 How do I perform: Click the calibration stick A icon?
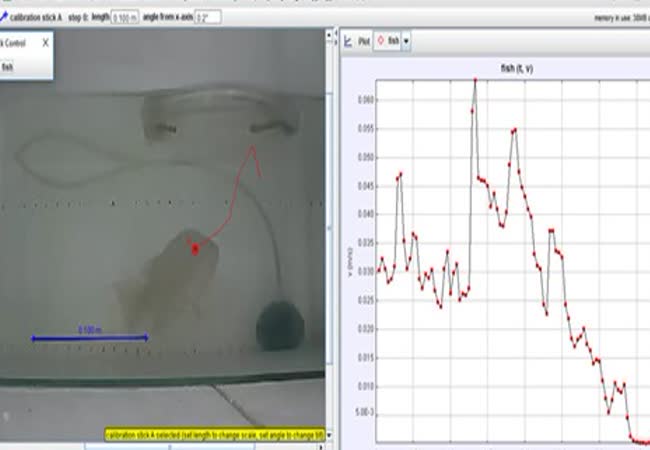point(4,17)
